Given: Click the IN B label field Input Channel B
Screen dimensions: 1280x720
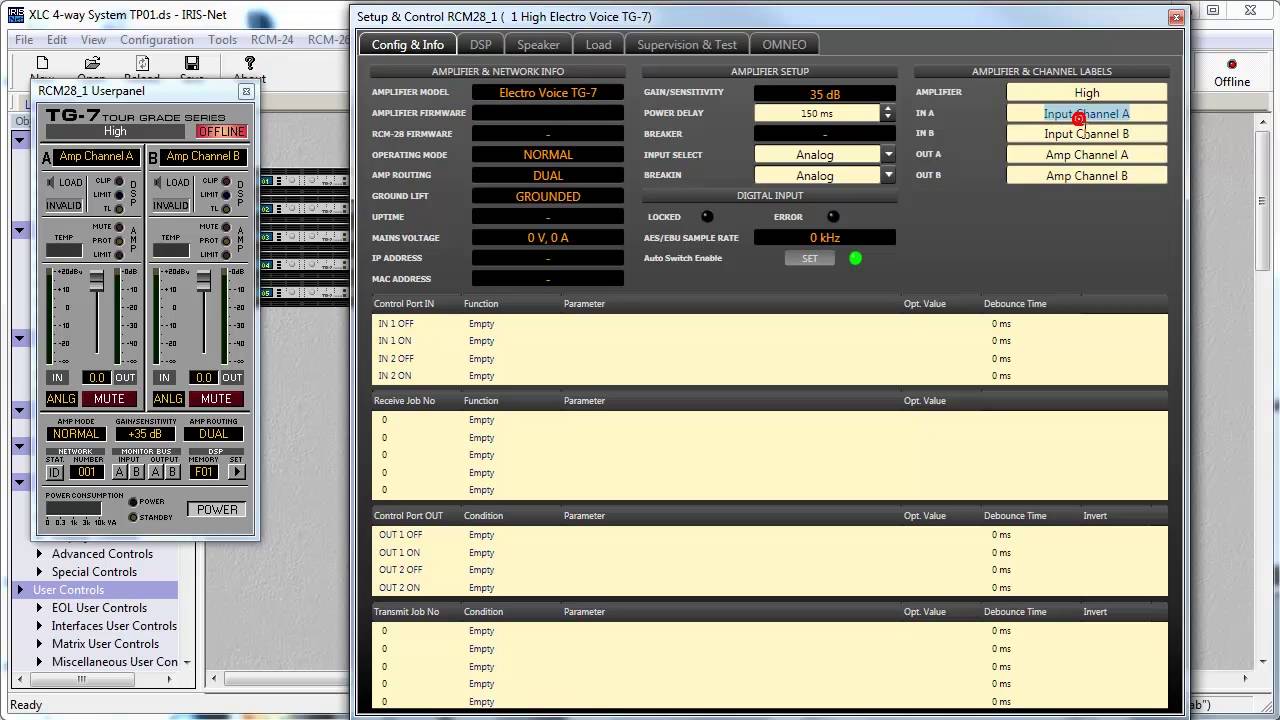Looking at the screenshot, I should (1087, 134).
